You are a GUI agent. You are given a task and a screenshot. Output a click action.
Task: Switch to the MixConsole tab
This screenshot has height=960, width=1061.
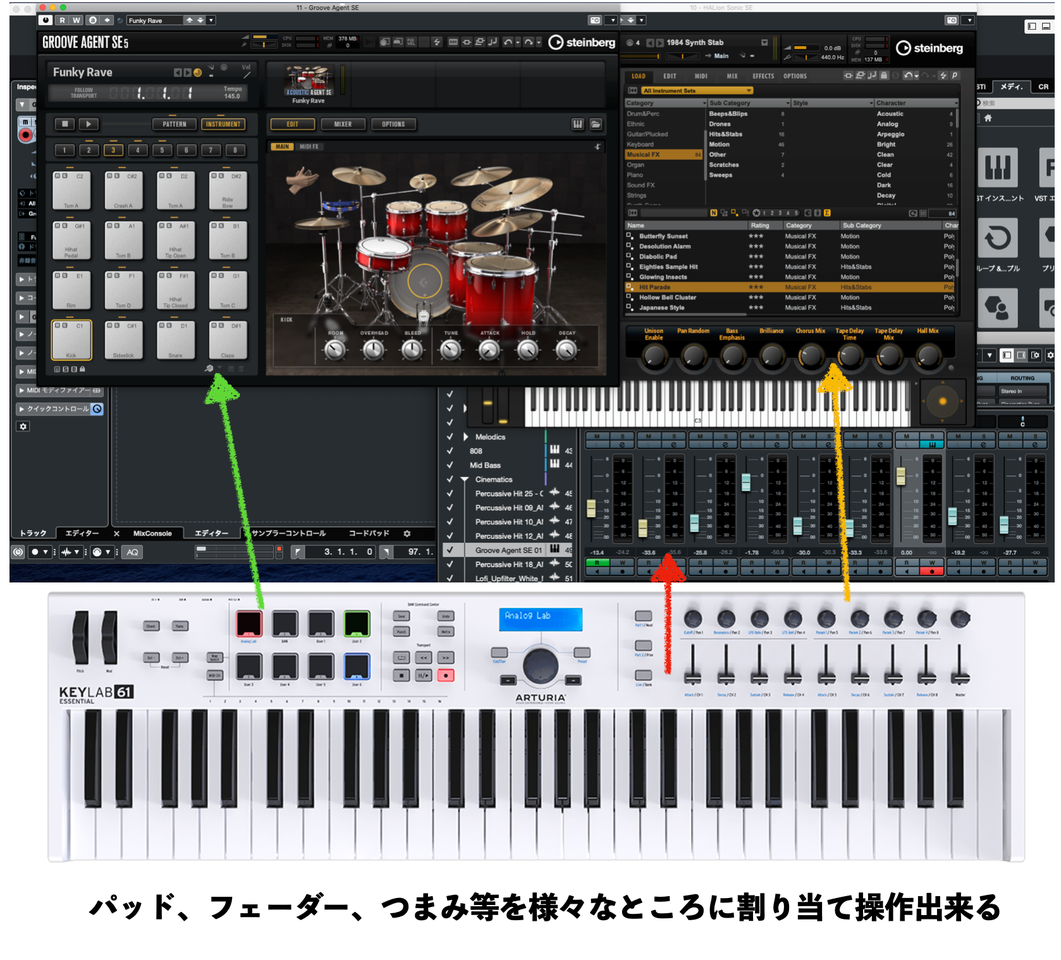[x=152, y=534]
